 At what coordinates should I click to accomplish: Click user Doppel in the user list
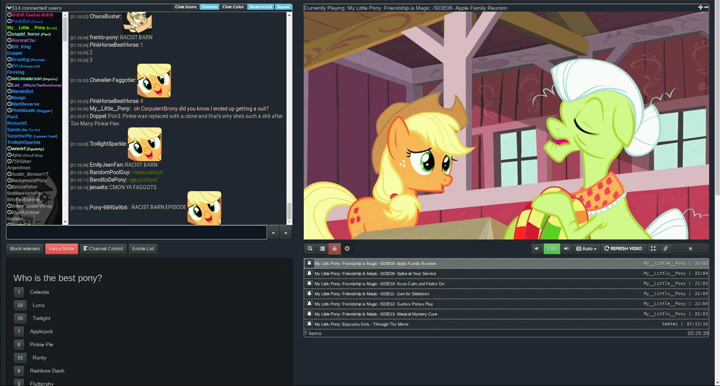click(14, 53)
